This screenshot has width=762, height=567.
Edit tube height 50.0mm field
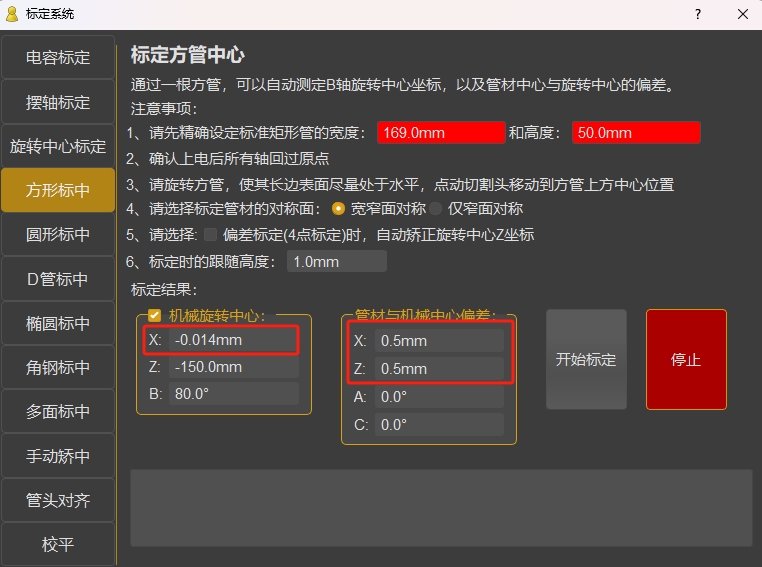click(636, 133)
